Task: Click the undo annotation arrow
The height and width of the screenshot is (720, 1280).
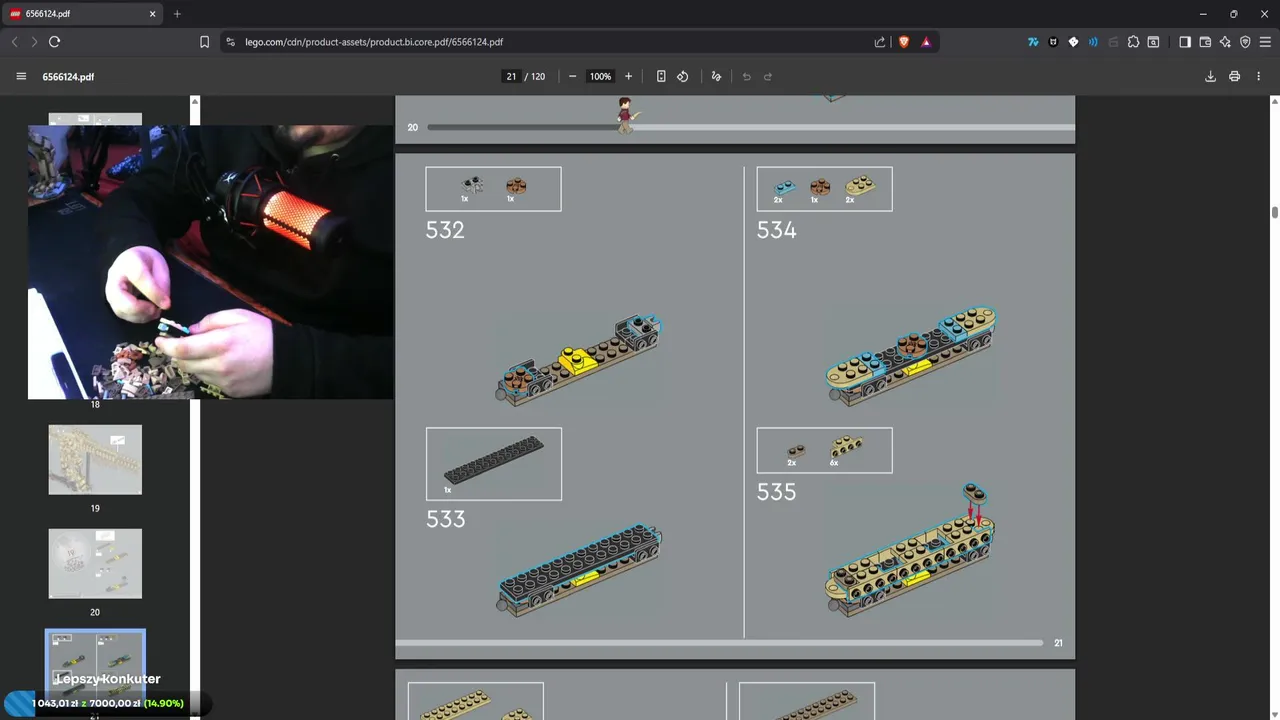Action: [x=746, y=77]
